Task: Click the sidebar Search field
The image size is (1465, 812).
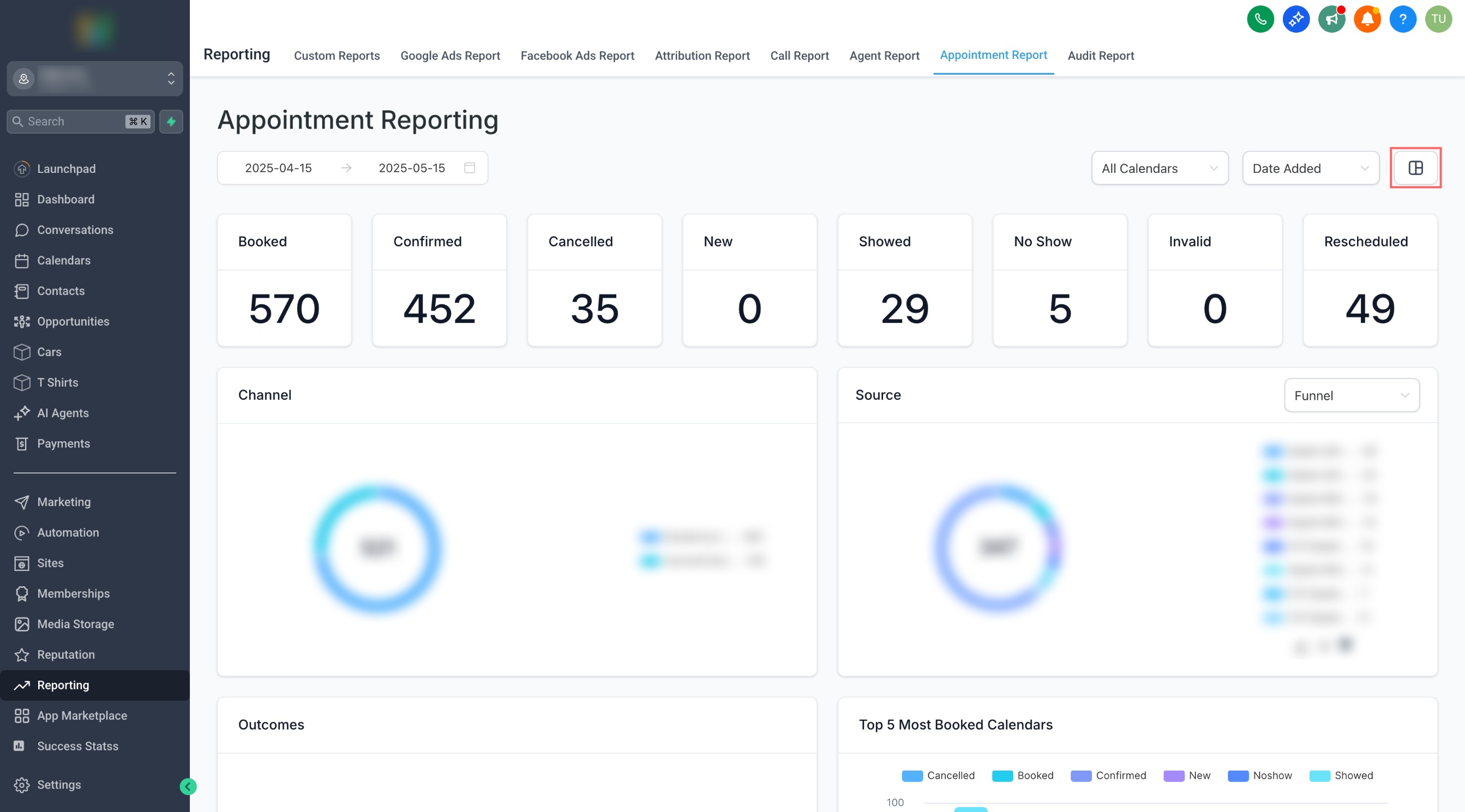Action: tap(74, 121)
